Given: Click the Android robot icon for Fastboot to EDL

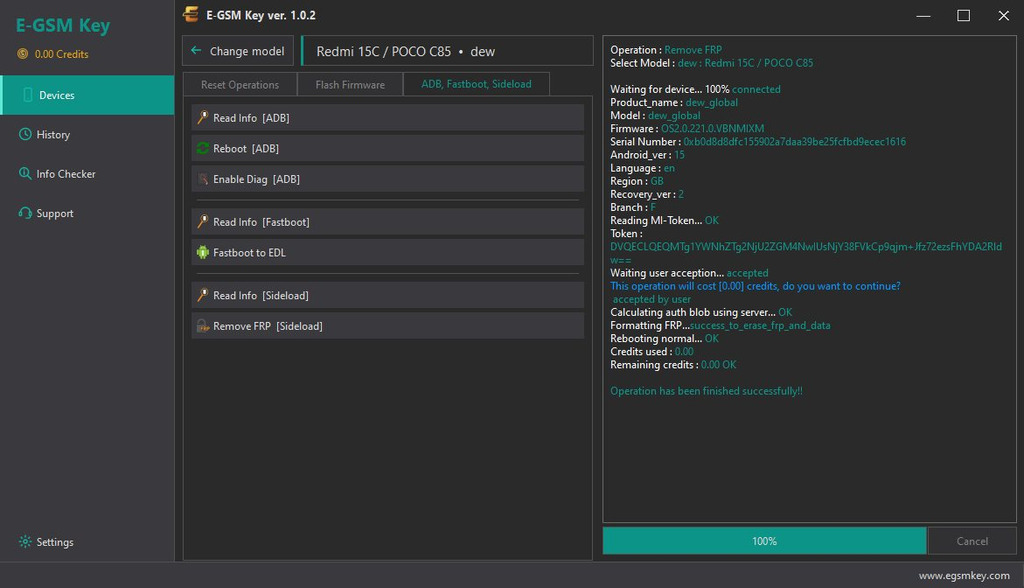Looking at the screenshot, I should [x=202, y=252].
